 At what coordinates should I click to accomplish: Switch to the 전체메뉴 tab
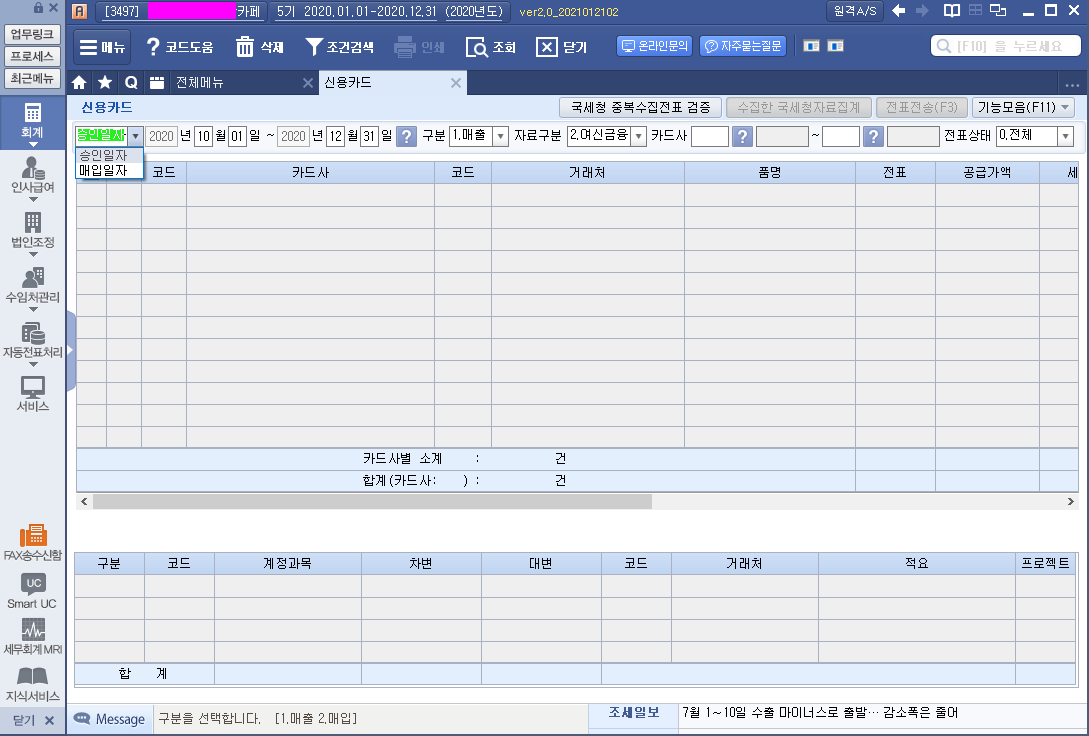click(x=200, y=83)
